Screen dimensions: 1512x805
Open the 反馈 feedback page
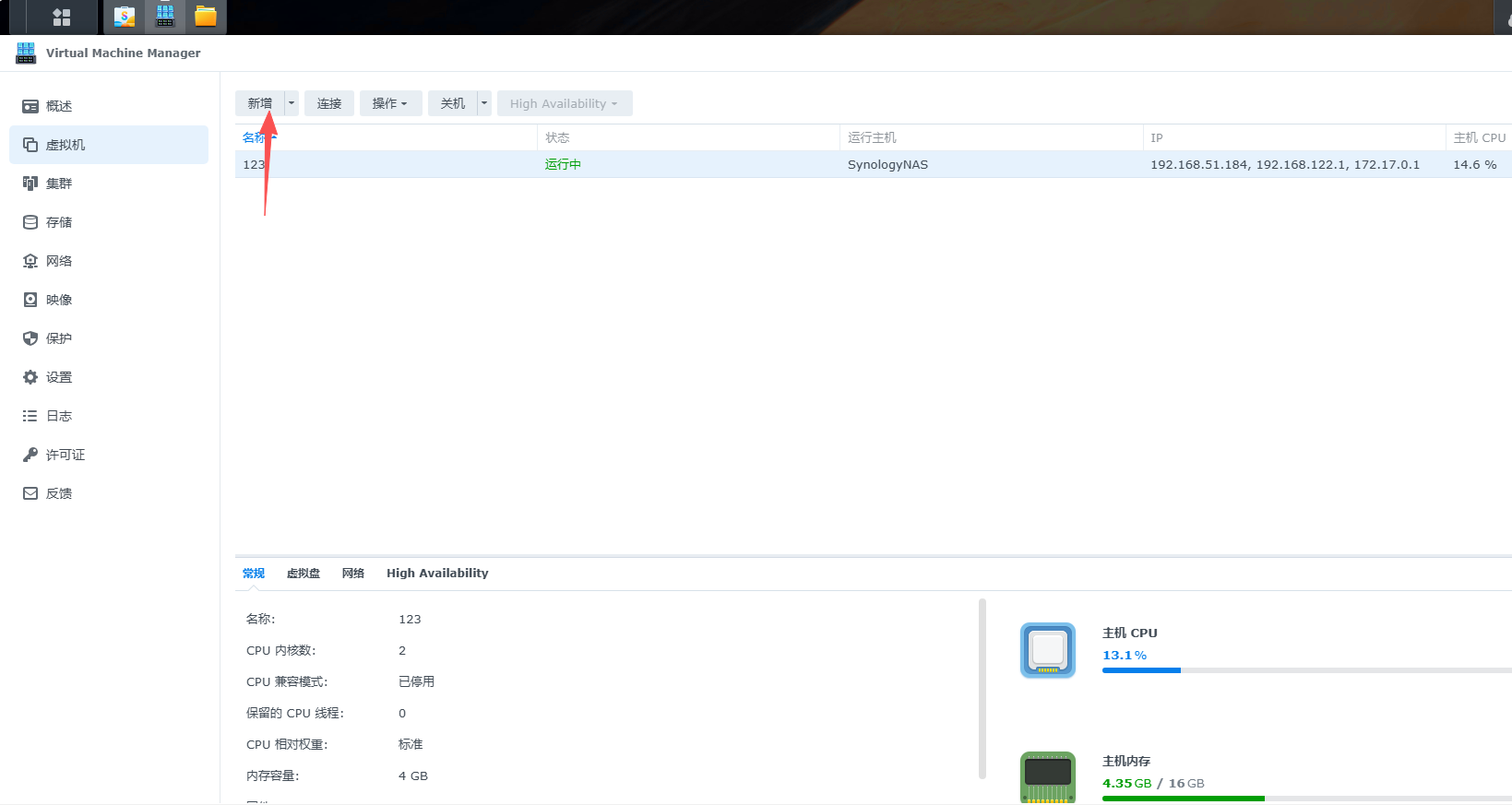(x=109, y=493)
